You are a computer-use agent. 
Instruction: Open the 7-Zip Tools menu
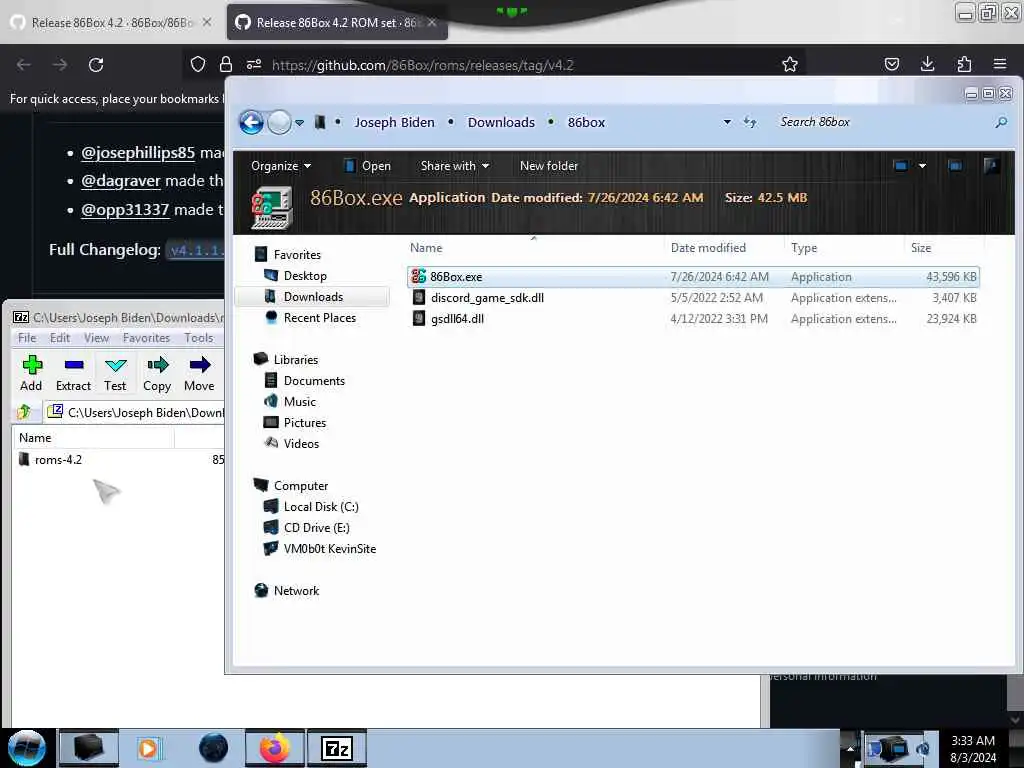198,338
